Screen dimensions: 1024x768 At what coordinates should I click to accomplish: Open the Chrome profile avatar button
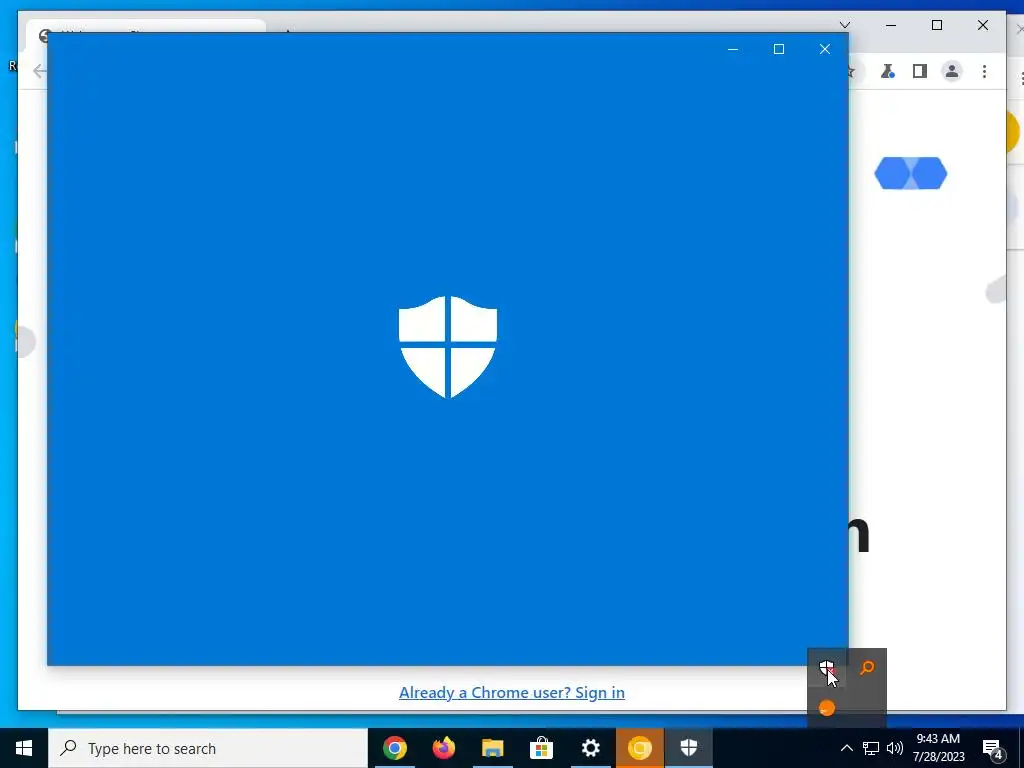coord(952,71)
